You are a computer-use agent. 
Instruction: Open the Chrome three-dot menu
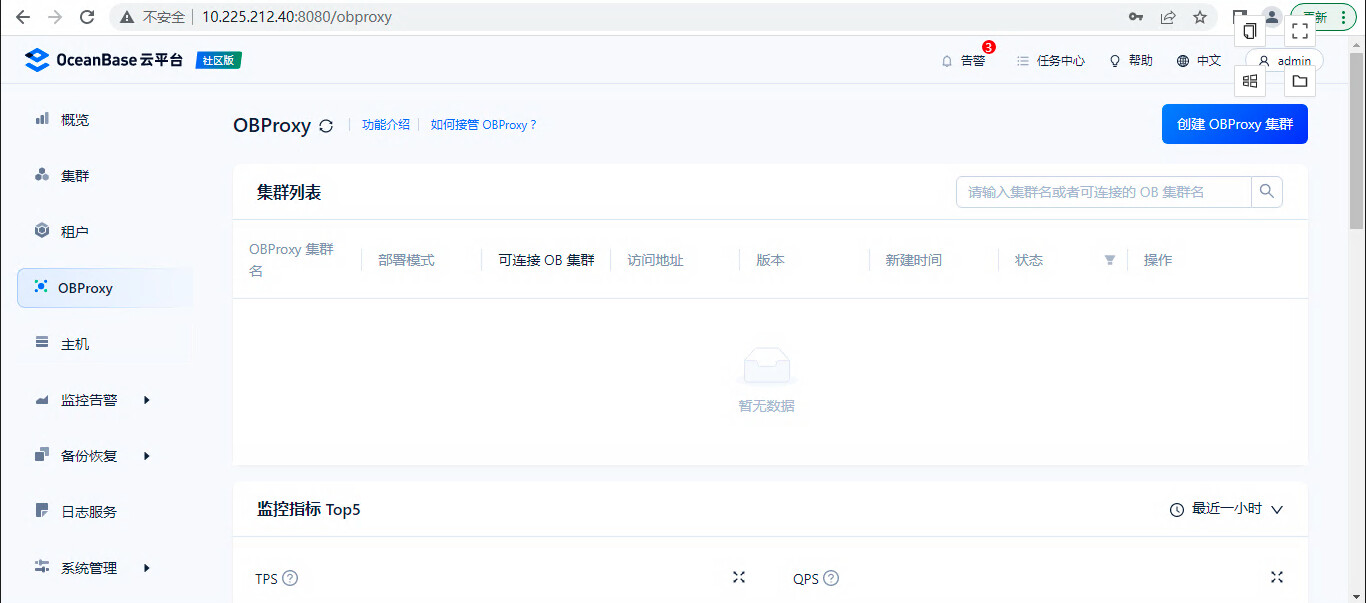pos(1343,17)
